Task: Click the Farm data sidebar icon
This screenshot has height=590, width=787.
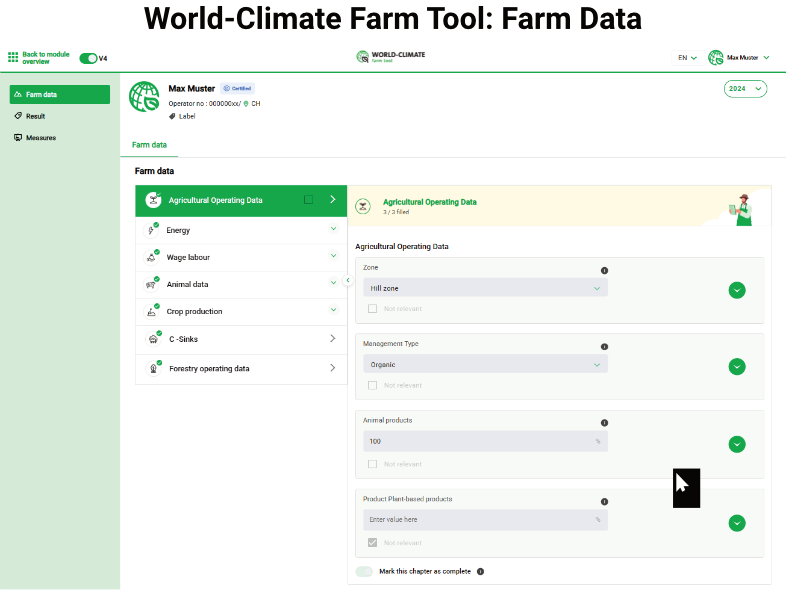Action: 18,94
